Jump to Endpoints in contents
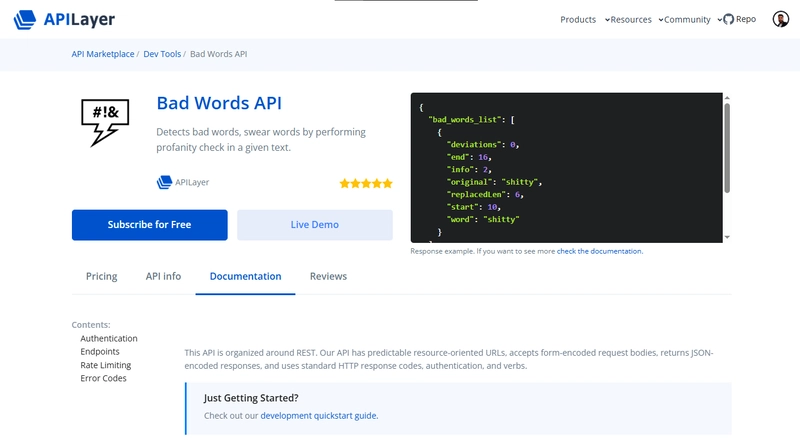 (x=99, y=352)
